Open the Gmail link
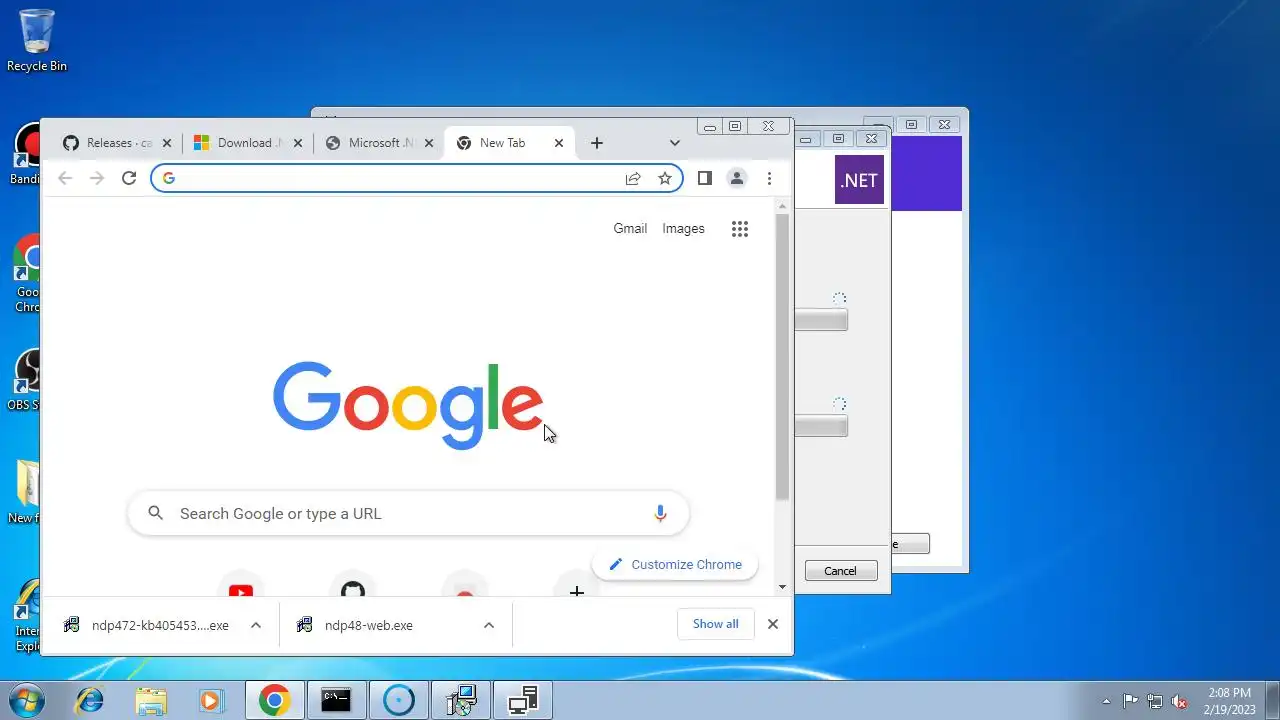 click(630, 228)
